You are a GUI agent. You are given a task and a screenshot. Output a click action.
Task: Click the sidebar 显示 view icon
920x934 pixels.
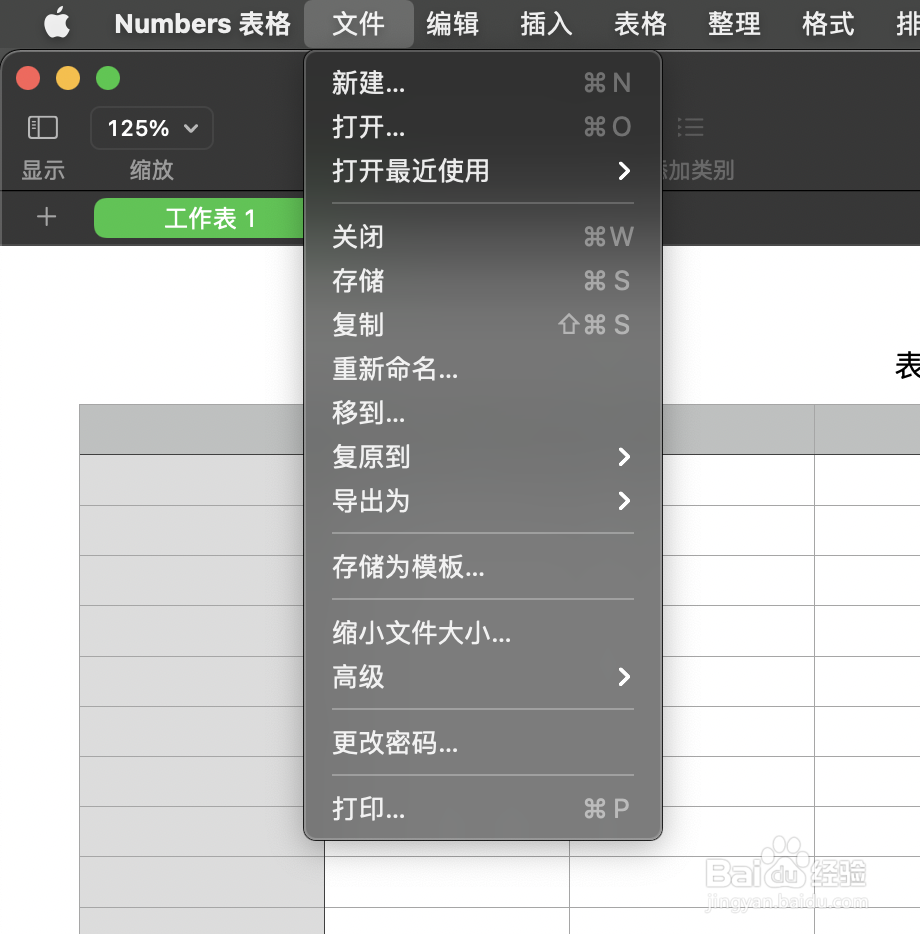pos(43,127)
